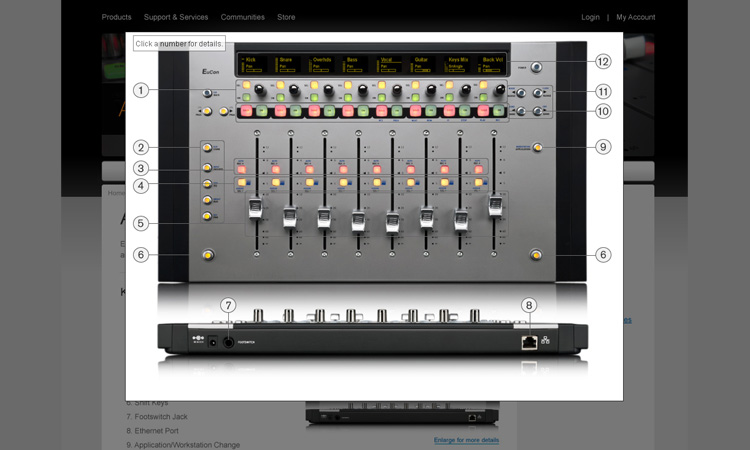This screenshot has width=750, height=450.
Task: Select number 11 callout on the diagram
Action: click(x=603, y=91)
